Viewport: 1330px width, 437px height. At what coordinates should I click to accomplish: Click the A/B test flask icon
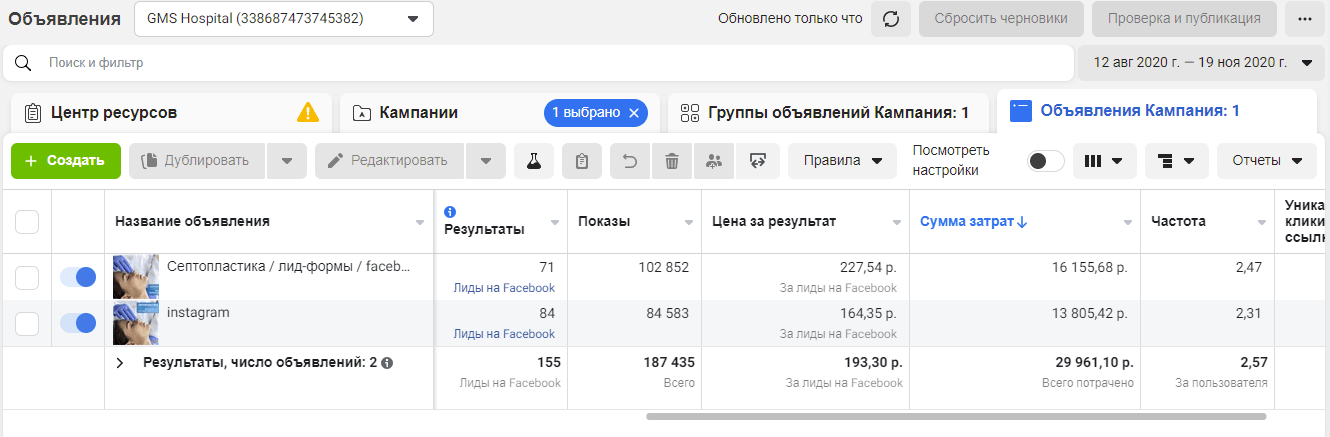pos(534,161)
